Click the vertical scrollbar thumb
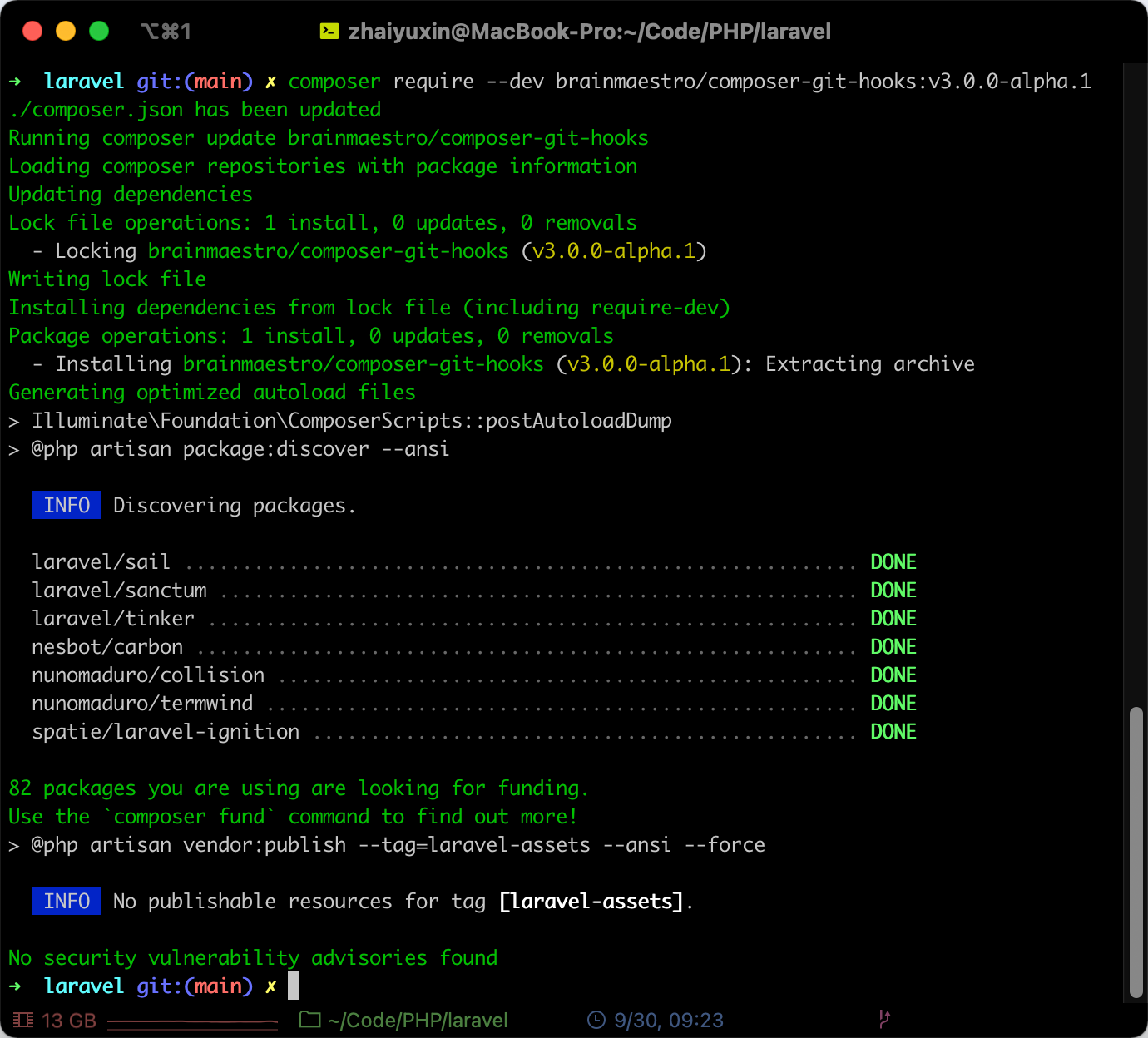 [x=1136, y=853]
